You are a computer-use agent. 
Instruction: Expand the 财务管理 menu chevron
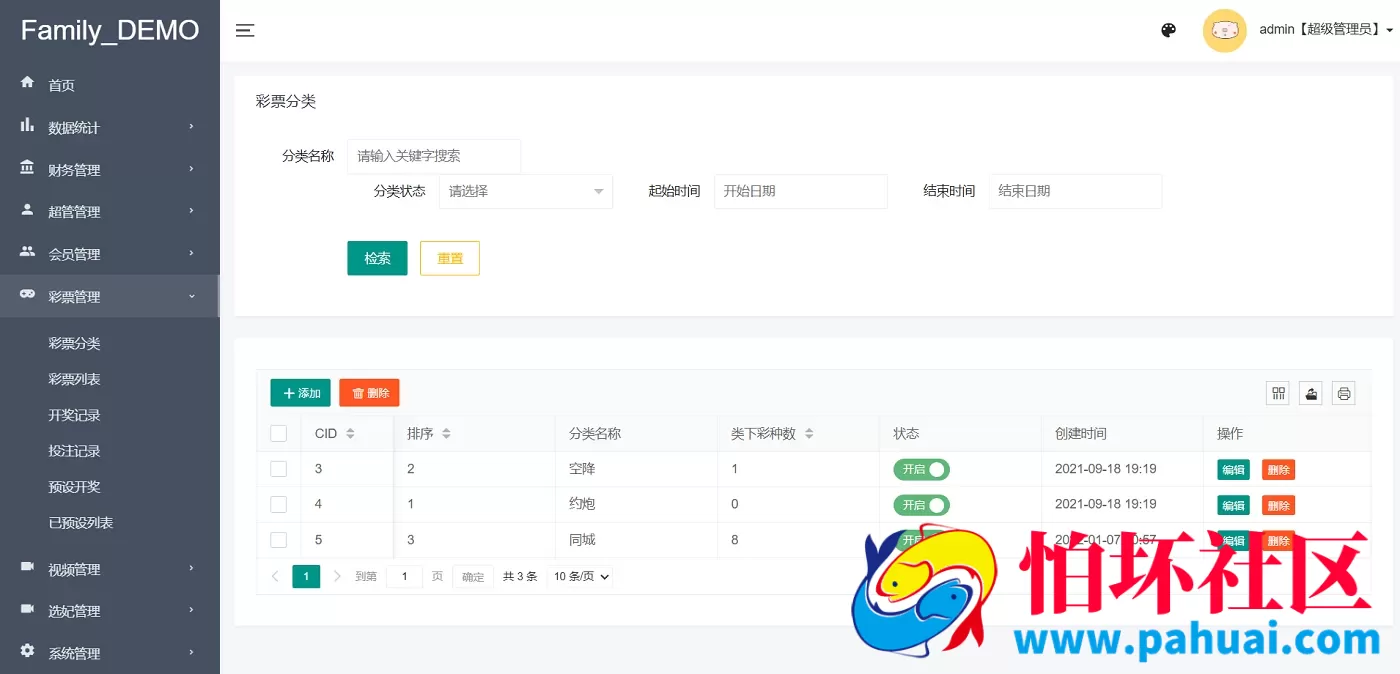(x=191, y=169)
